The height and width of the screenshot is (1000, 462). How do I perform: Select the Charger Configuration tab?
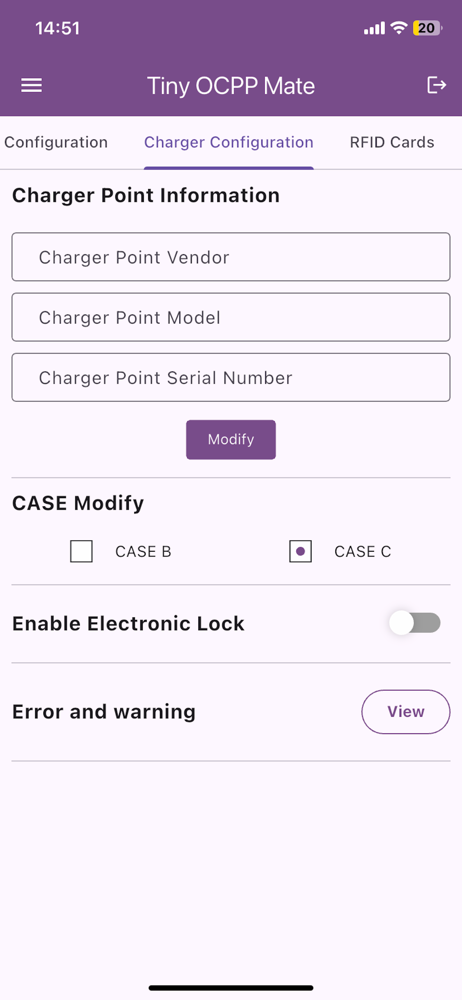click(228, 142)
